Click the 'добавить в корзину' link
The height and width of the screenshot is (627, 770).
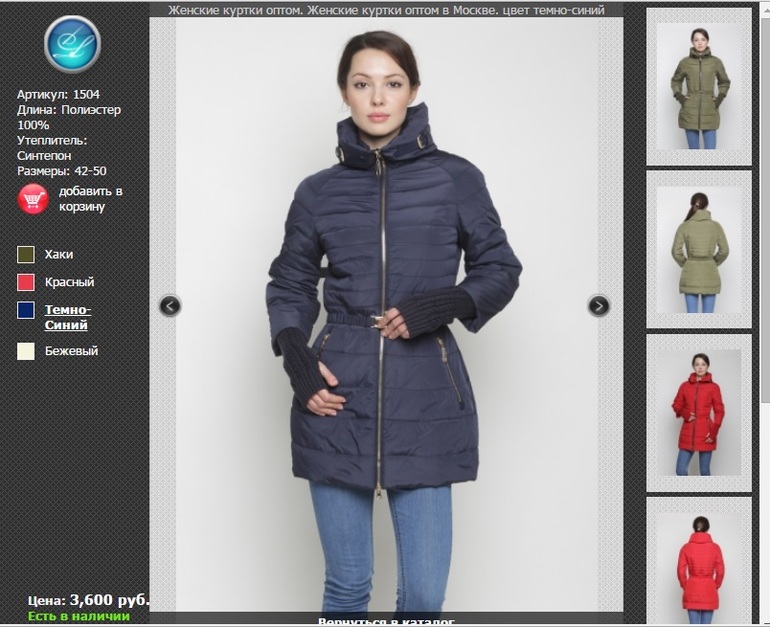(90, 199)
